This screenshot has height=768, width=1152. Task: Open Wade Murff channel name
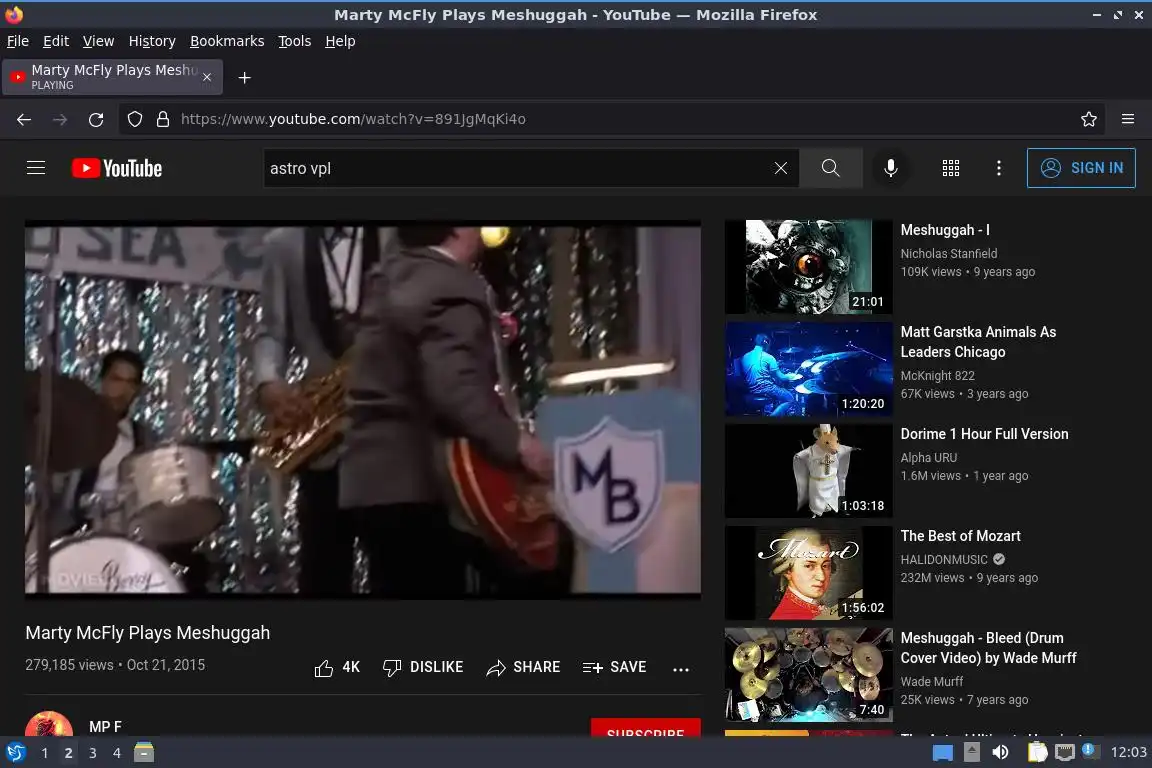pos(932,682)
